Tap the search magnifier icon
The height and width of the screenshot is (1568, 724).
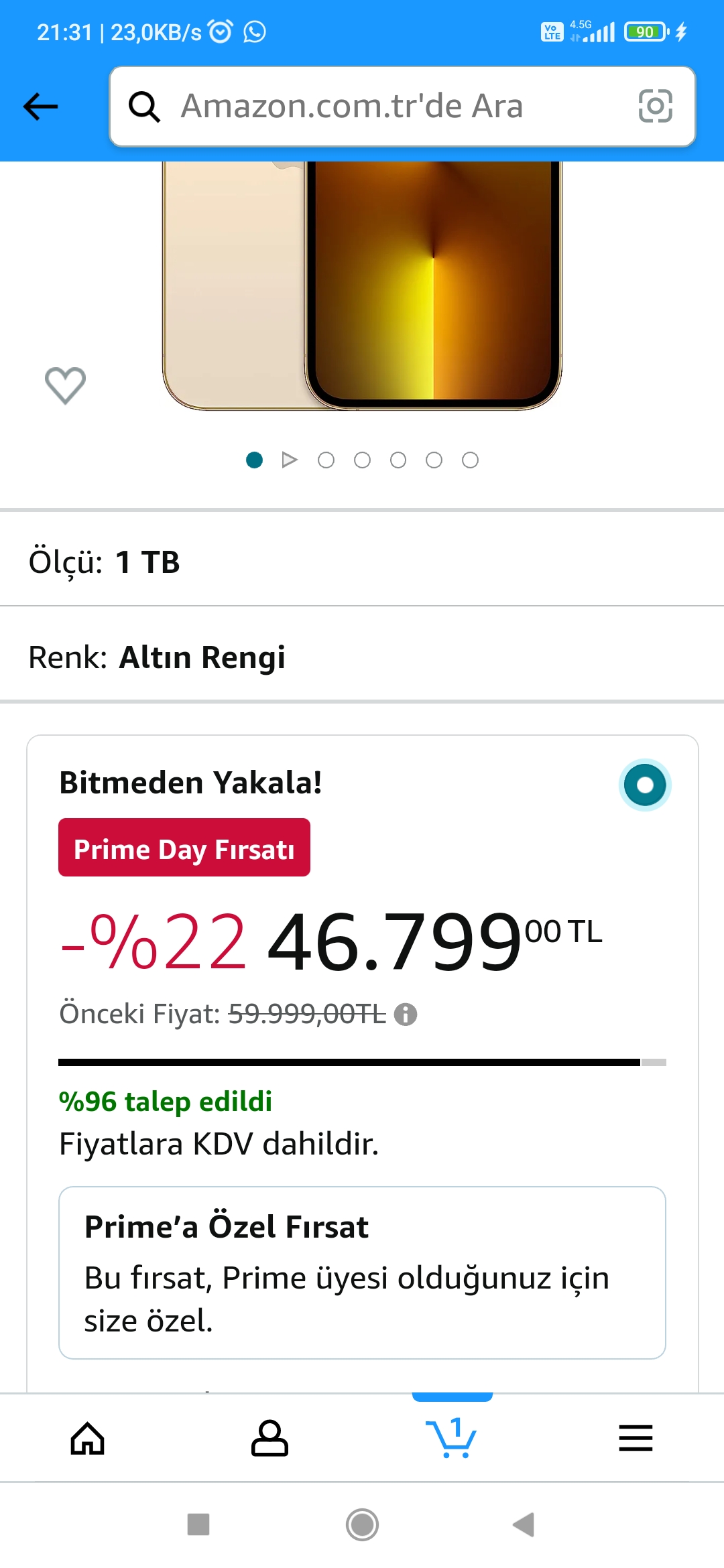point(144,107)
